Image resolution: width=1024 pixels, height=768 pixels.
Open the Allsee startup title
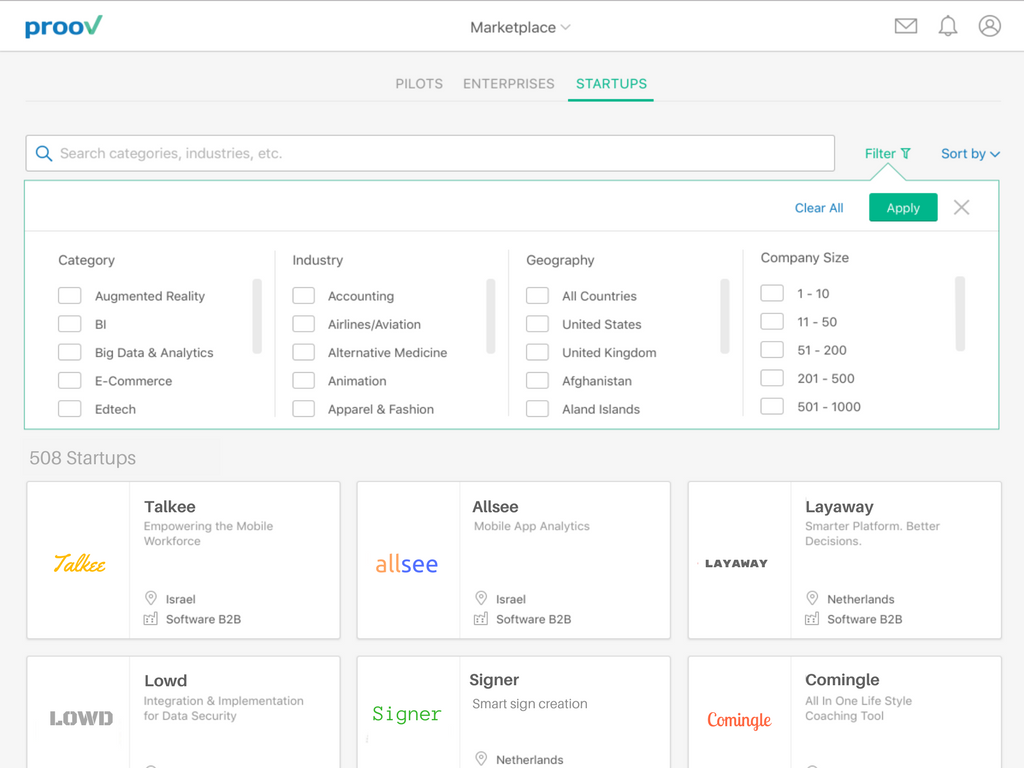coord(495,507)
